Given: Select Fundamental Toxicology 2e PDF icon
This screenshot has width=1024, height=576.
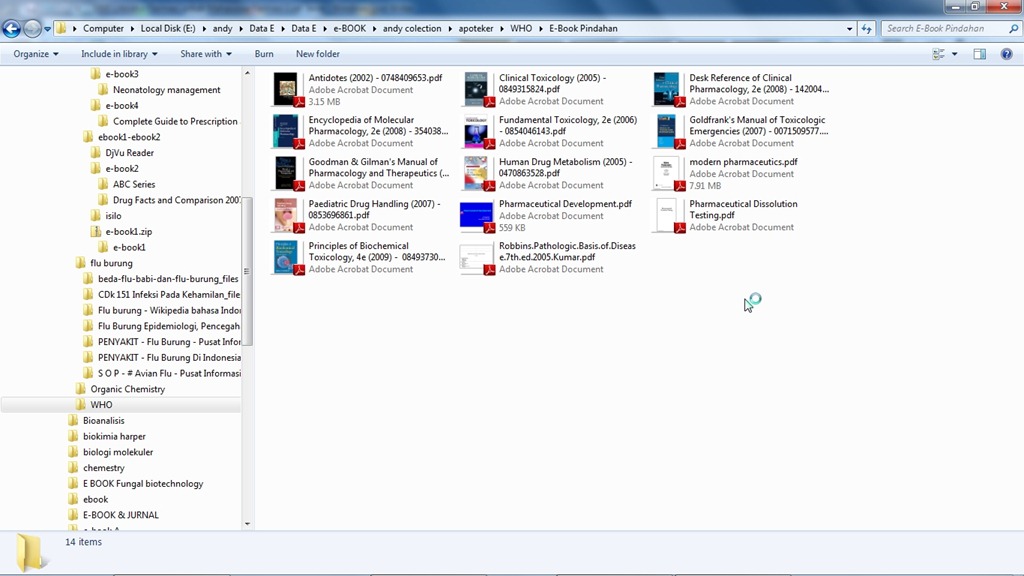Looking at the screenshot, I should (477, 131).
